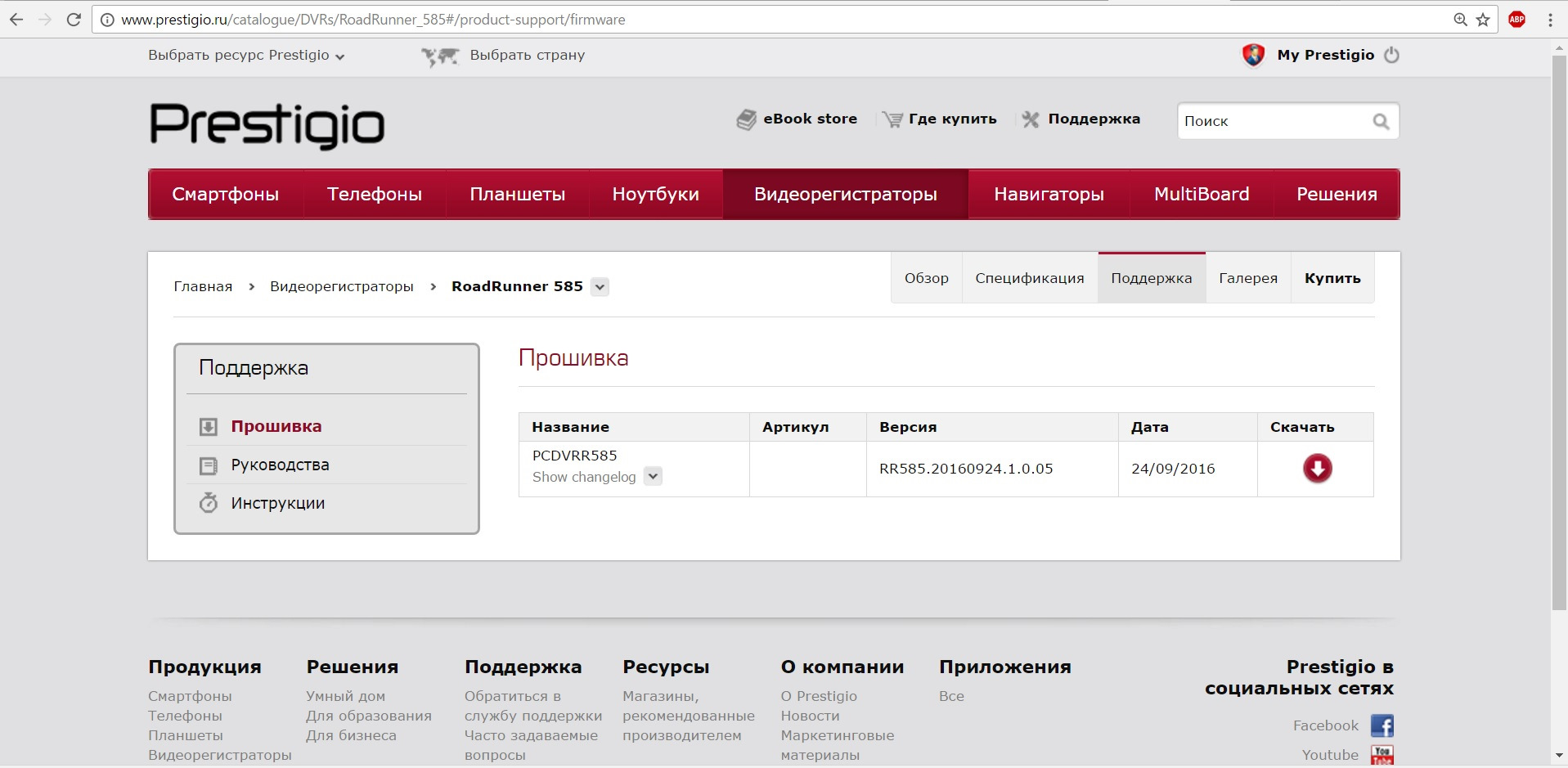The height and width of the screenshot is (768, 1568).
Task: Switch to the Обзор tab
Action: click(927, 278)
